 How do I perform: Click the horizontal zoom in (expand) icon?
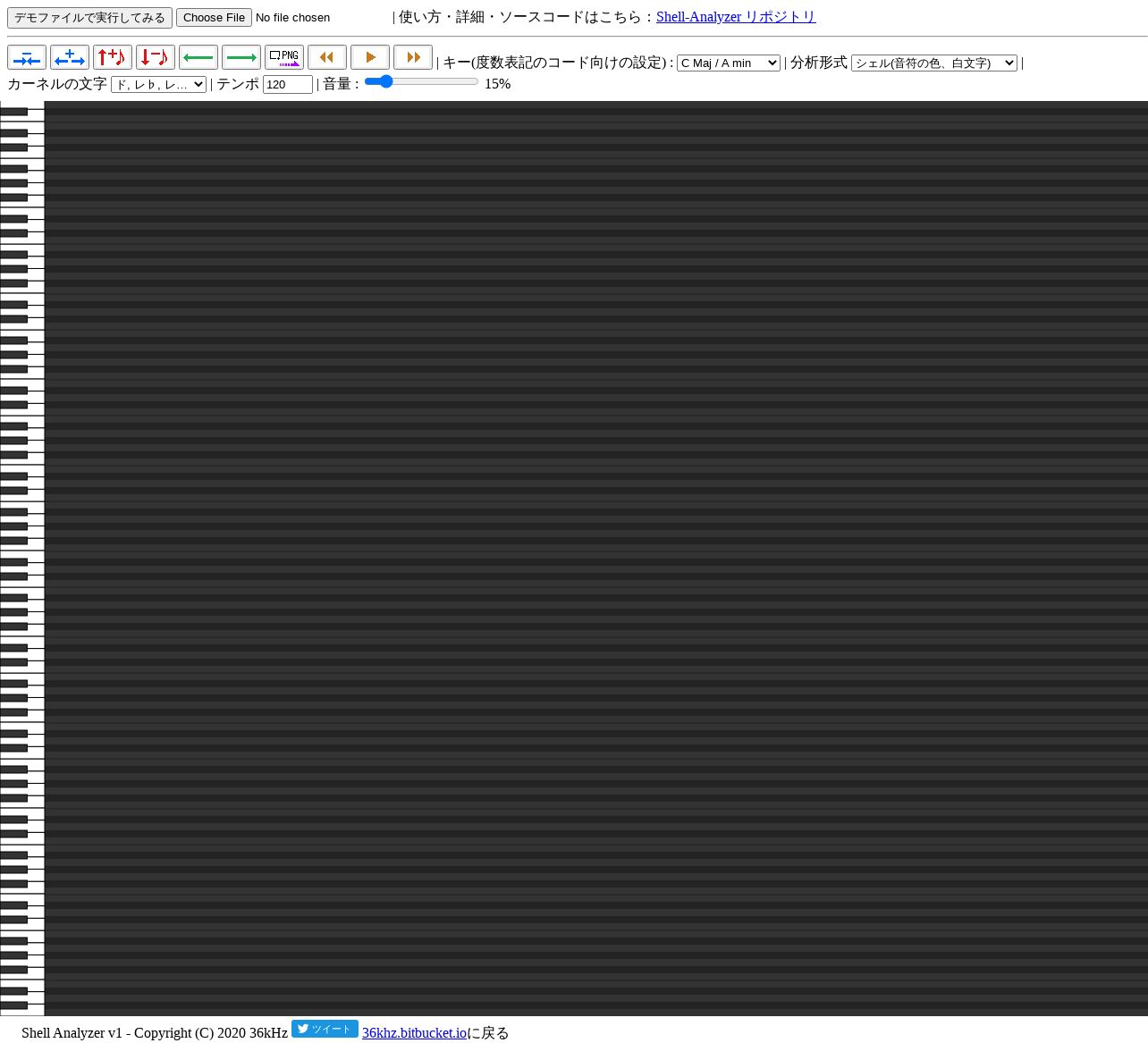tap(70, 57)
